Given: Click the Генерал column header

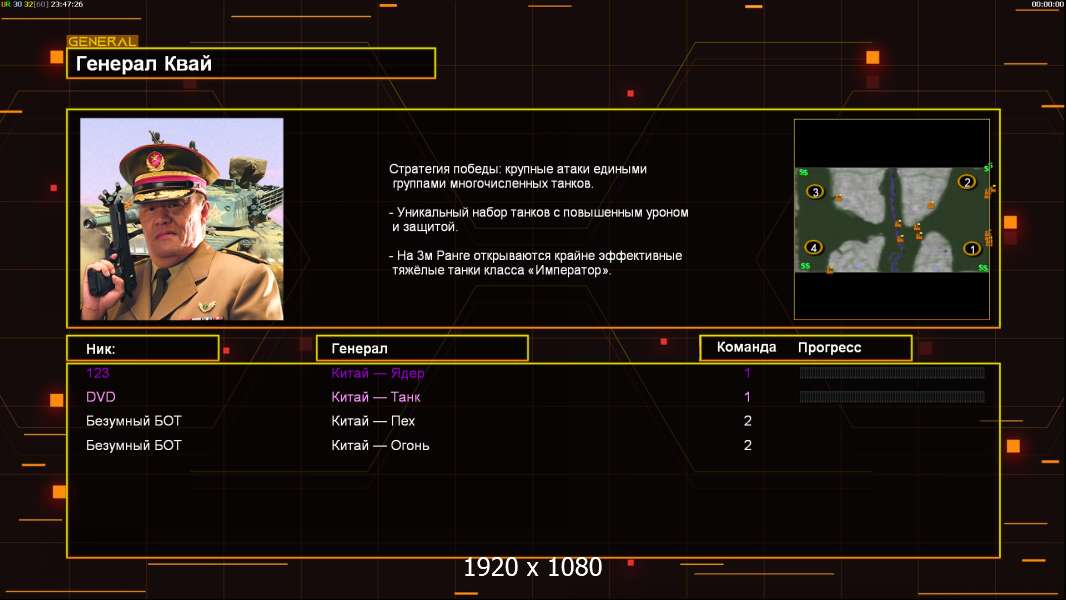Looking at the screenshot, I should 422,349.
